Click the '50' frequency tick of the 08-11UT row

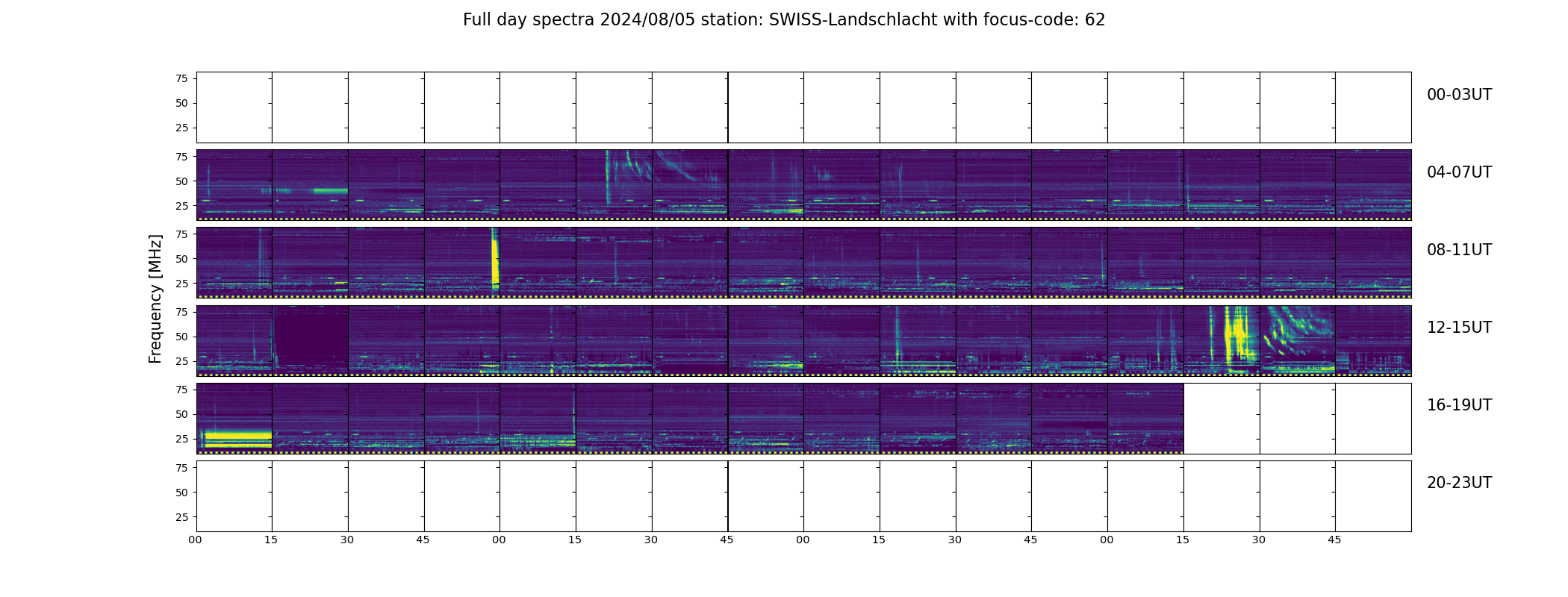[181, 258]
